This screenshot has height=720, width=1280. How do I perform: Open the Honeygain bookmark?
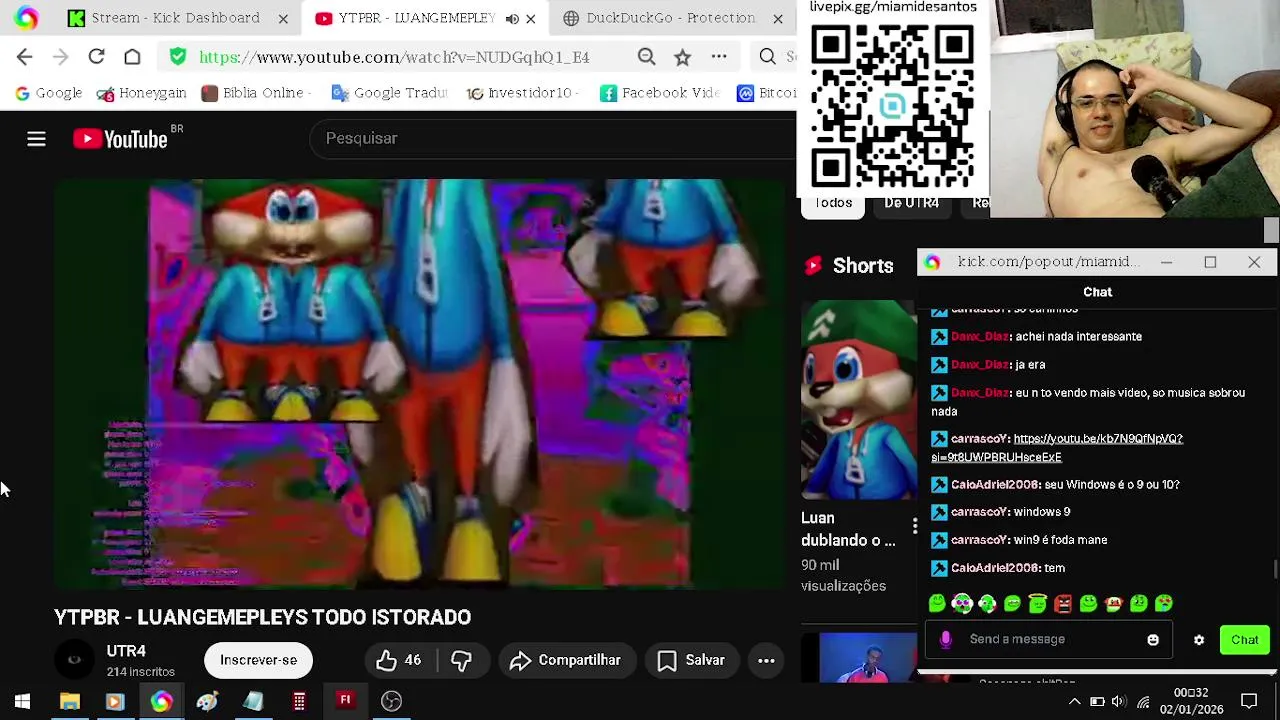click(x=141, y=93)
